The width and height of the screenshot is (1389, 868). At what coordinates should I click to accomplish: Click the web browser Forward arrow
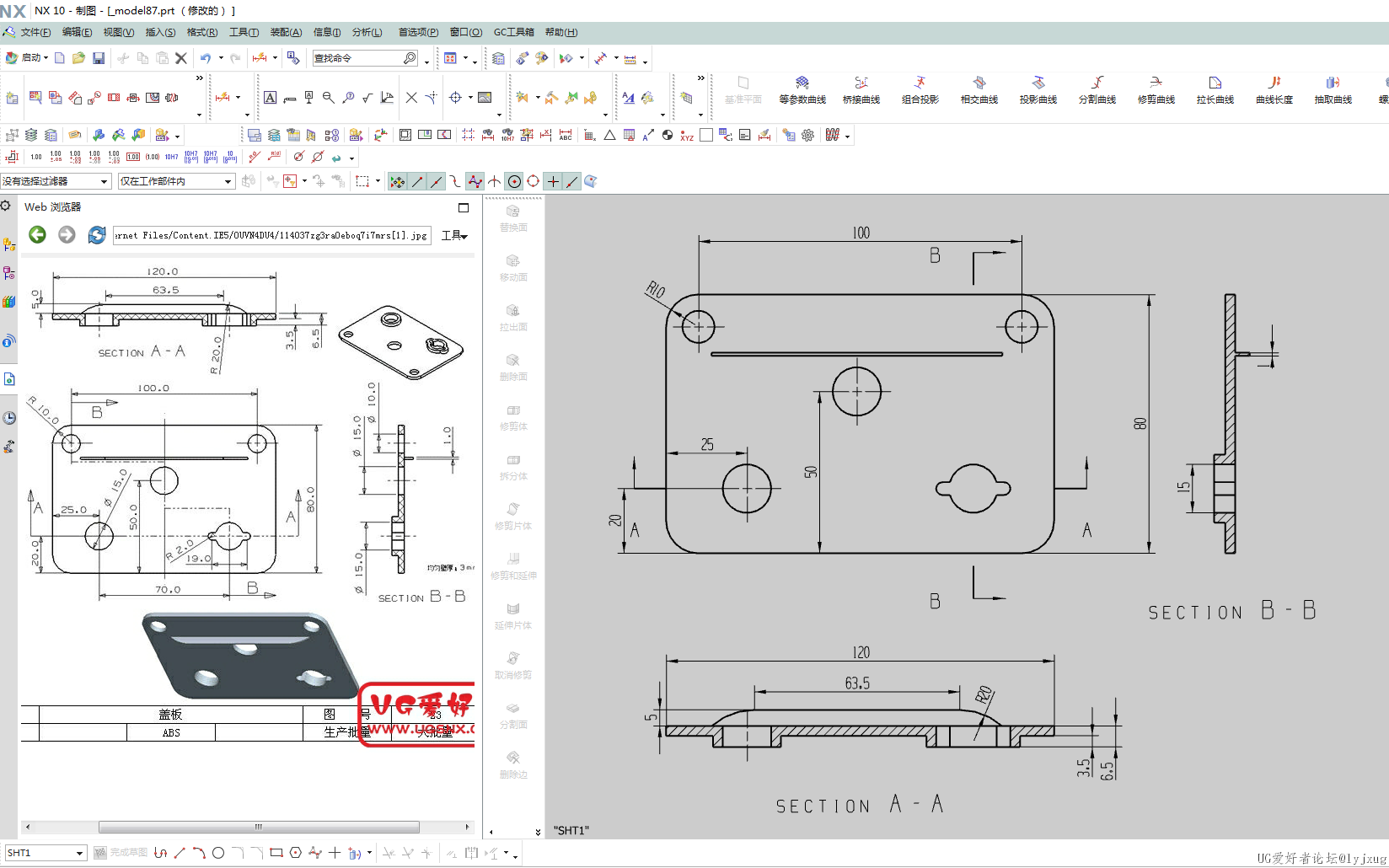coord(67,235)
